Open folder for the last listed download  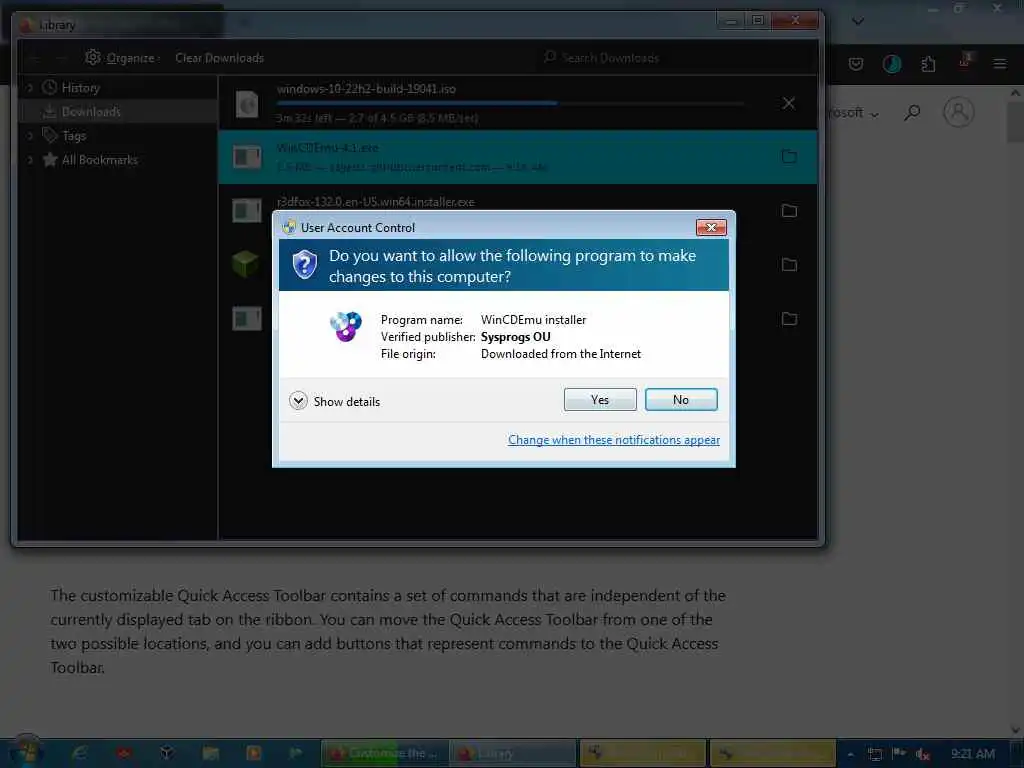tap(789, 319)
